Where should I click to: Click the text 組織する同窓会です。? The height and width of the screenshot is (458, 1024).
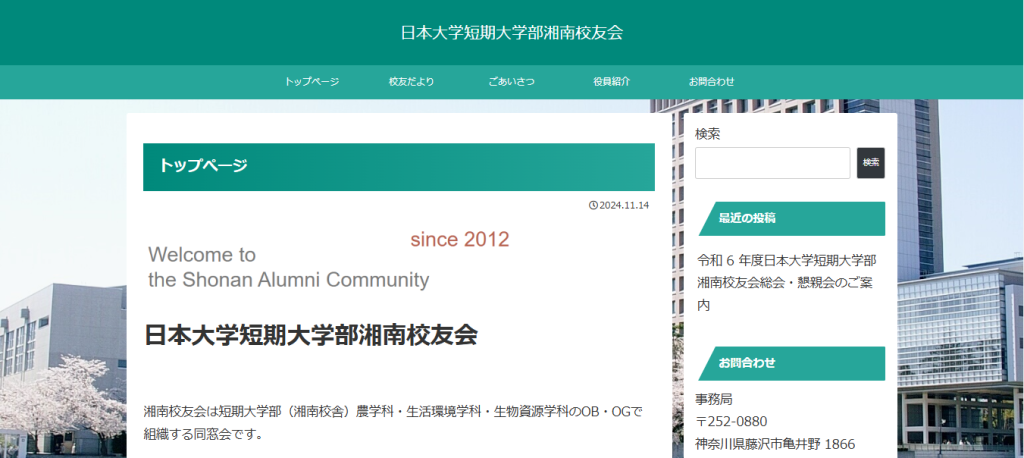click(203, 433)
